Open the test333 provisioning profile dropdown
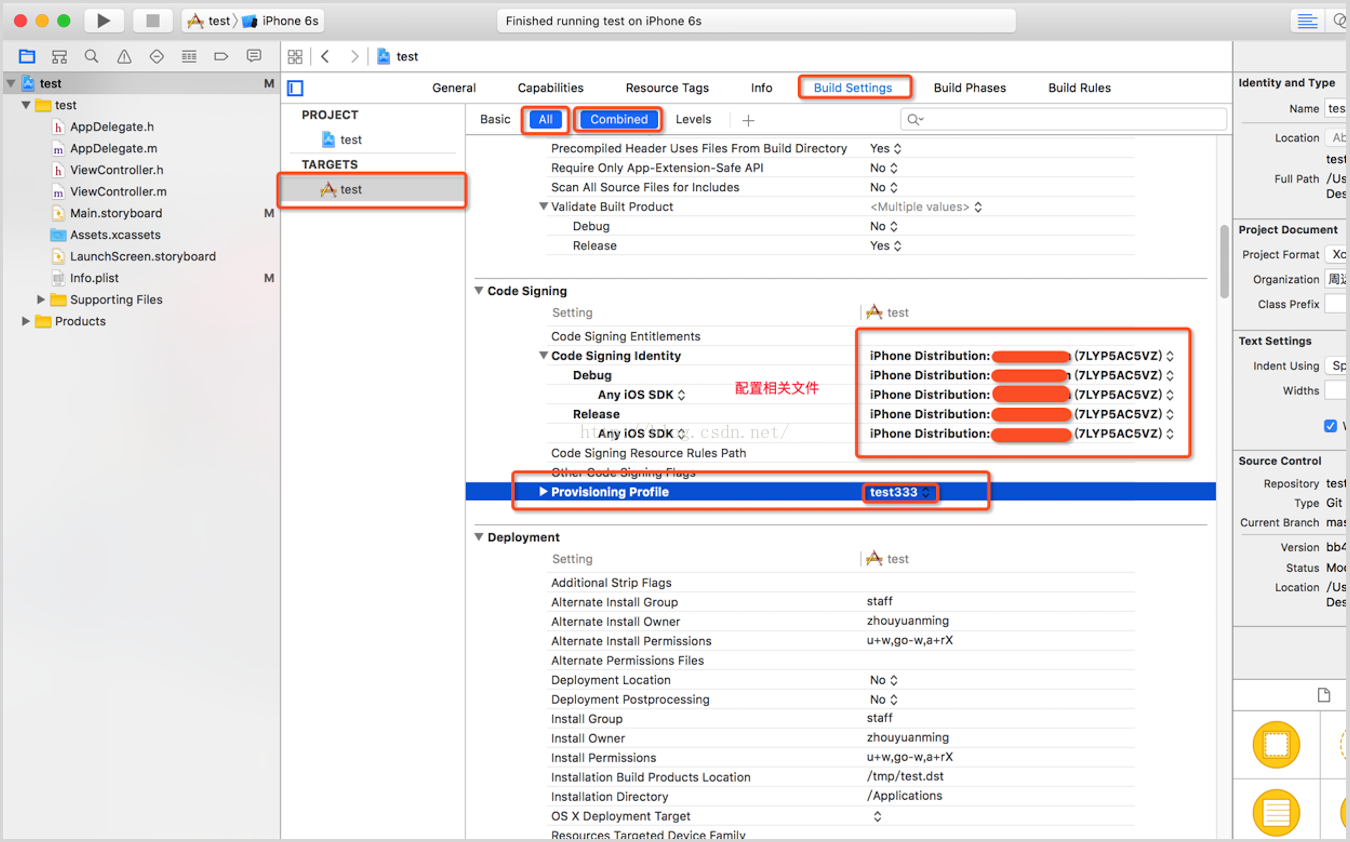The image size is (1350, 842). tap(900, 492)
